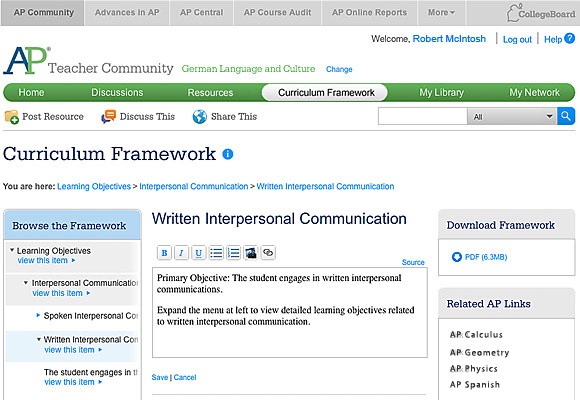Viewport: 580px width, 400px height.
Task: Open the My Library tab
Action: tap(441, 93)
